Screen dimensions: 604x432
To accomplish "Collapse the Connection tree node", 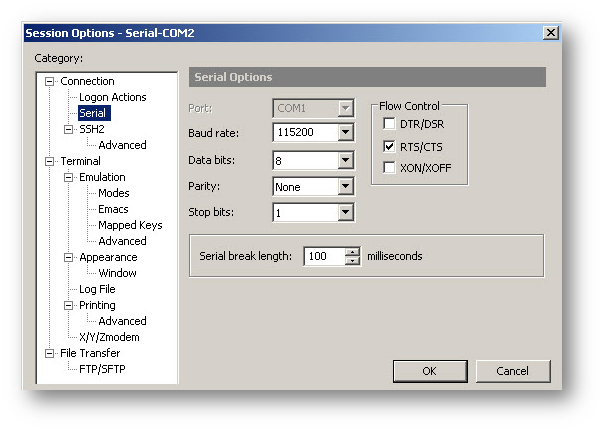I will point(50,81).
